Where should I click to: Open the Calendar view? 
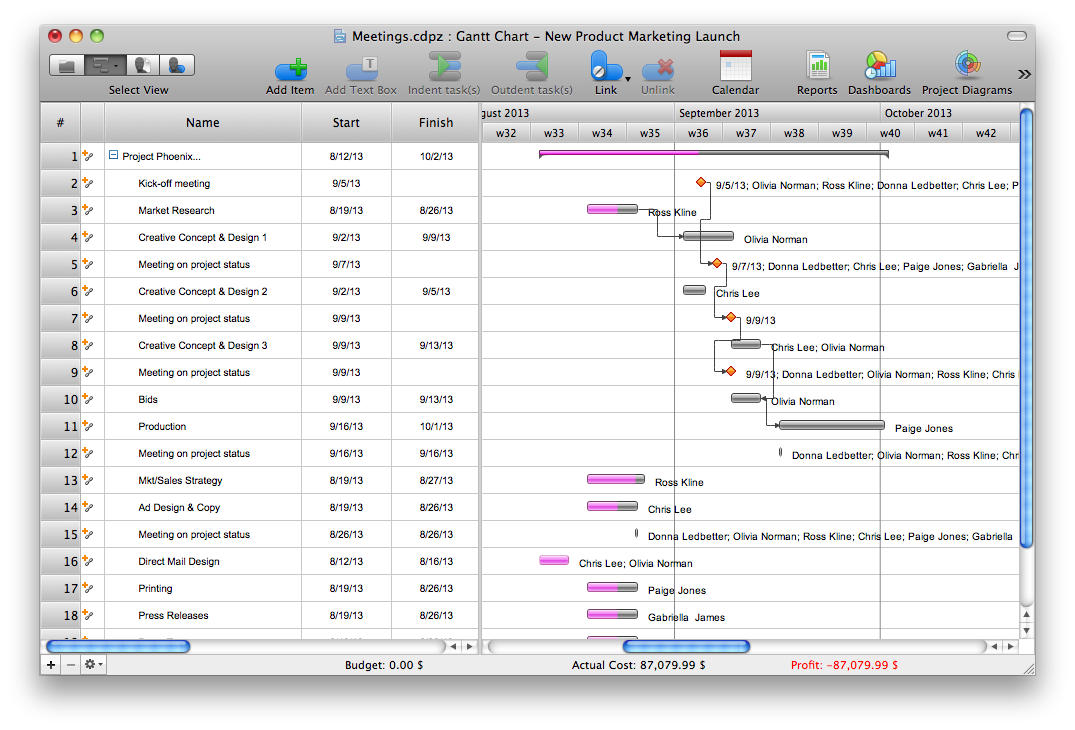(735, 67)
